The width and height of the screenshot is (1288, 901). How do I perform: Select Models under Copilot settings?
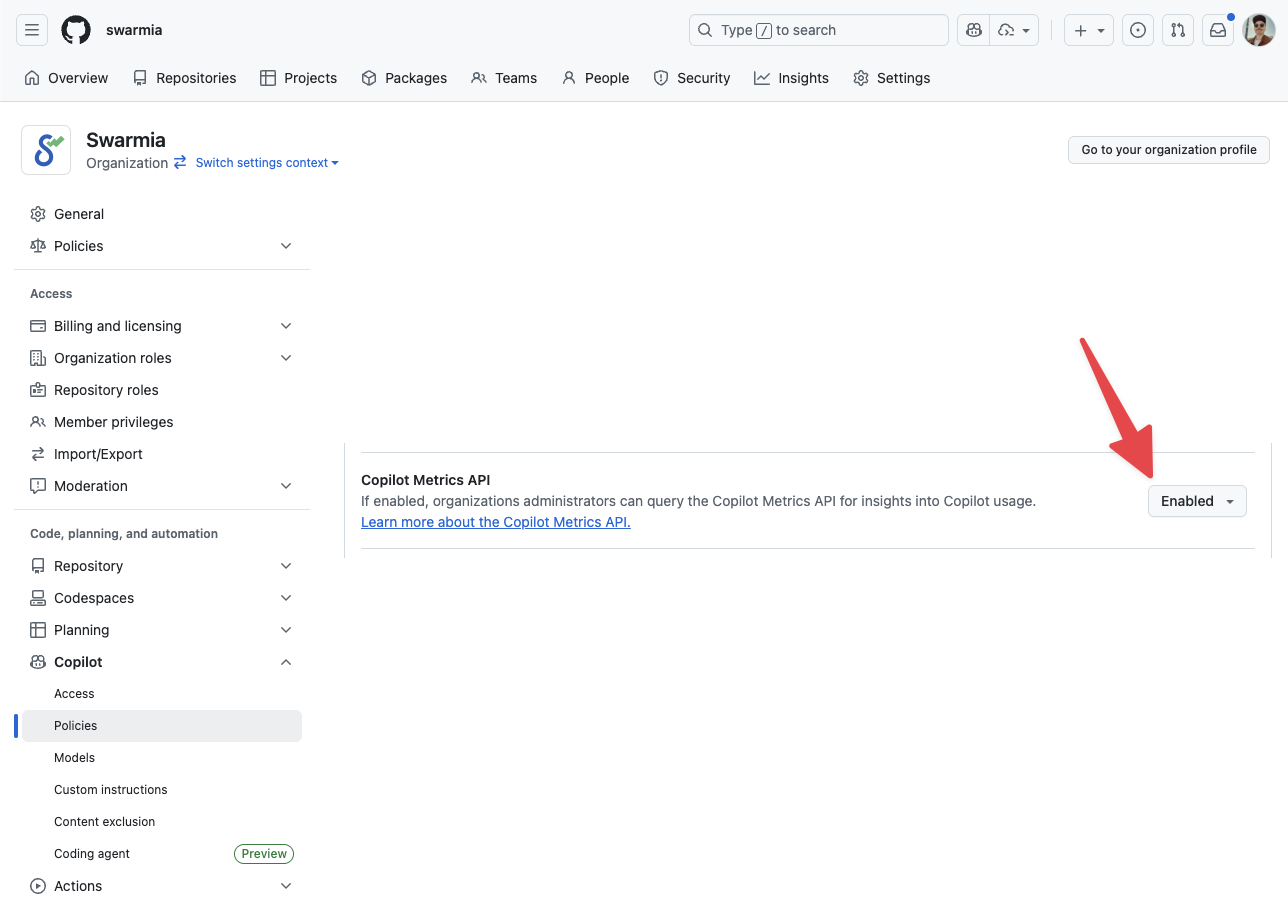tap(75, 758)
